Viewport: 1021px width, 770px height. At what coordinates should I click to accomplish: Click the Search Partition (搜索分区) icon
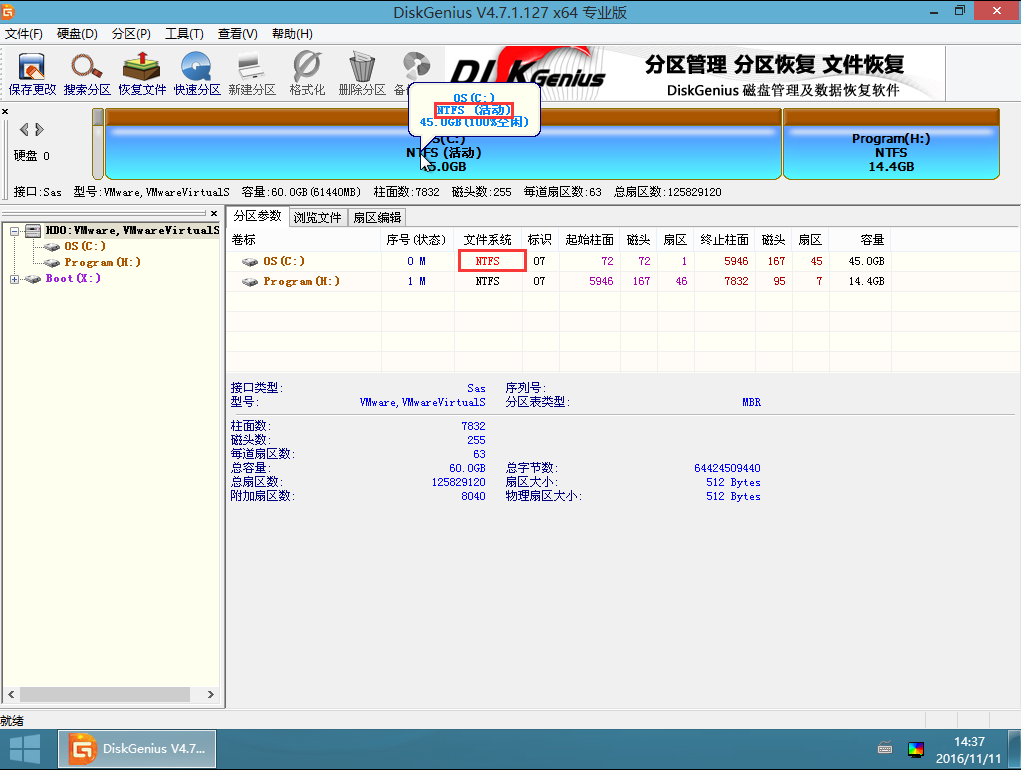87,74
